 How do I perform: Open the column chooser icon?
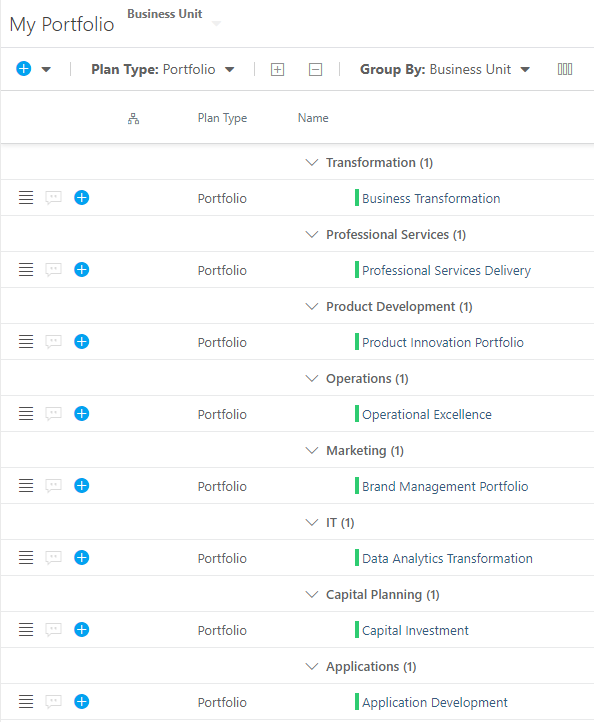pyautogui.click(x=565, y=69)
